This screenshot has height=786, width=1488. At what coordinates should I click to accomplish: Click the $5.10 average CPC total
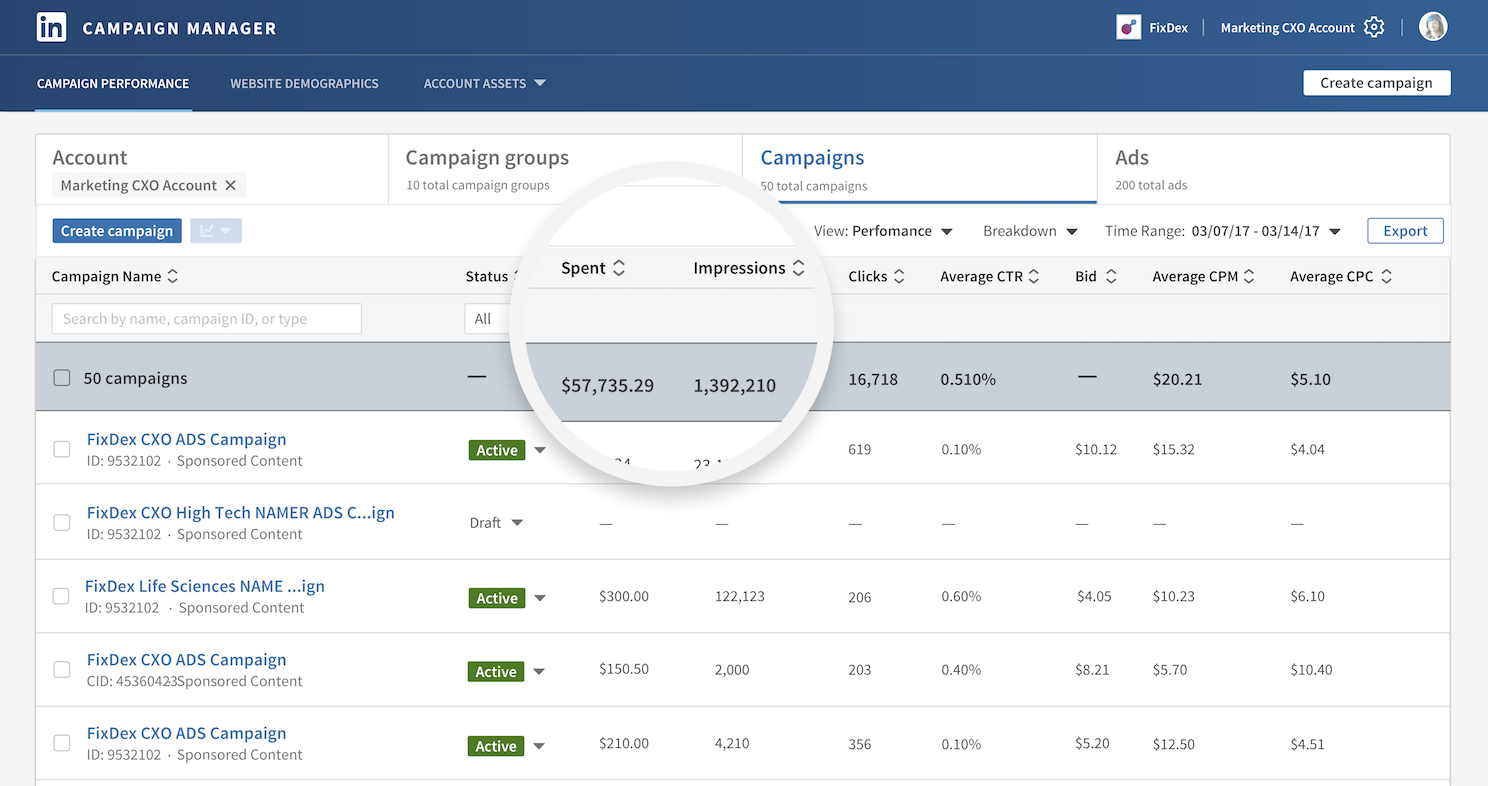1311,380
